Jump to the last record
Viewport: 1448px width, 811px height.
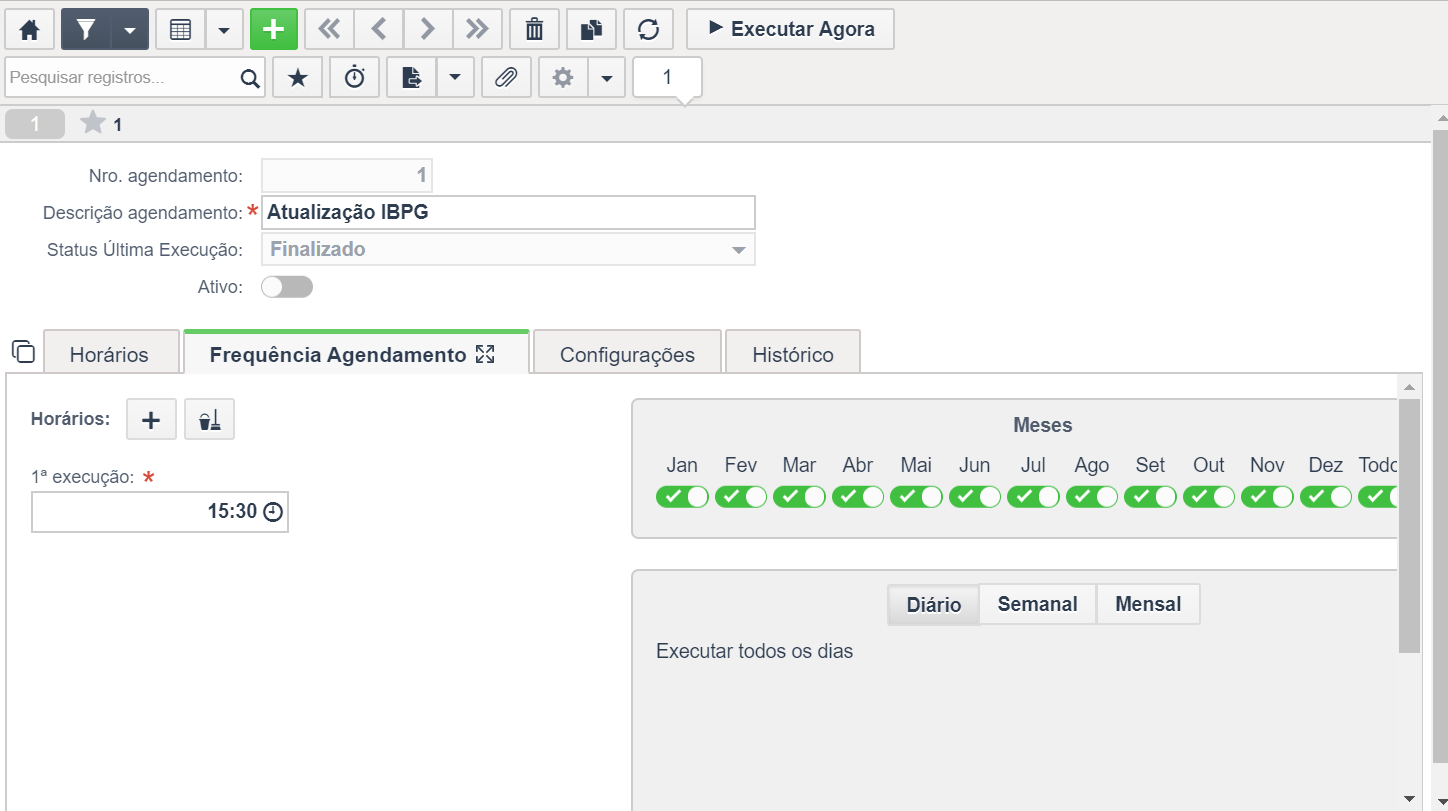coord(477,30)
